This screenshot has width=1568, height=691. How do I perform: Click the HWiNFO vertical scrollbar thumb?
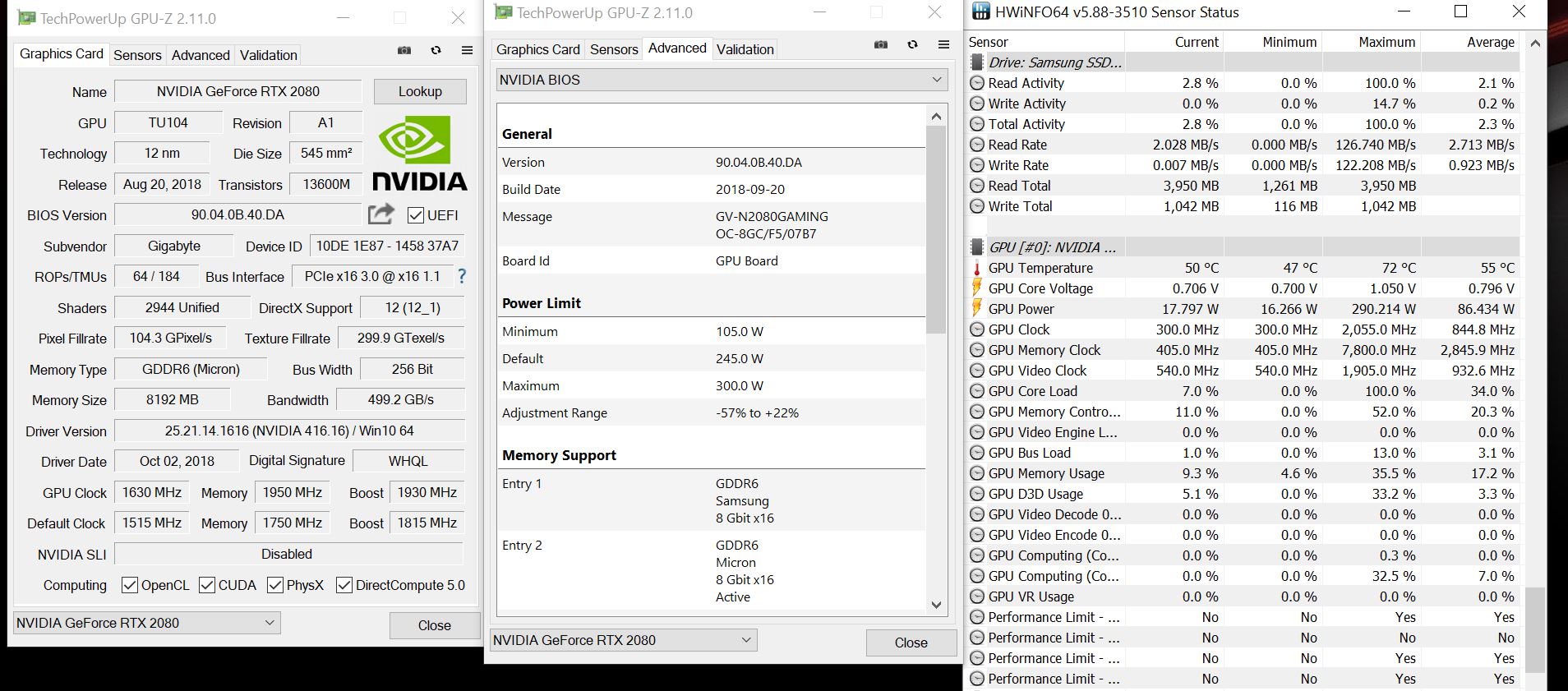pyautogui.click(x=1534, y=629)
